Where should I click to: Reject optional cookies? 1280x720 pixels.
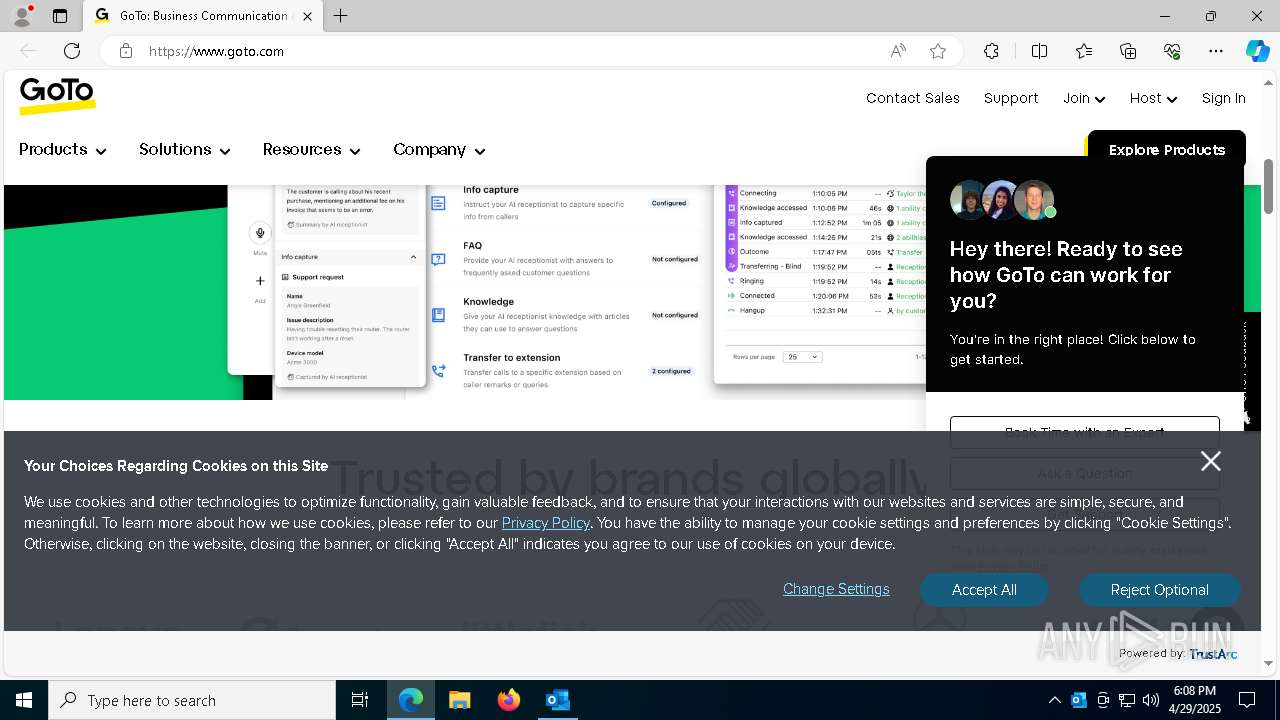tap(1159, 590)
